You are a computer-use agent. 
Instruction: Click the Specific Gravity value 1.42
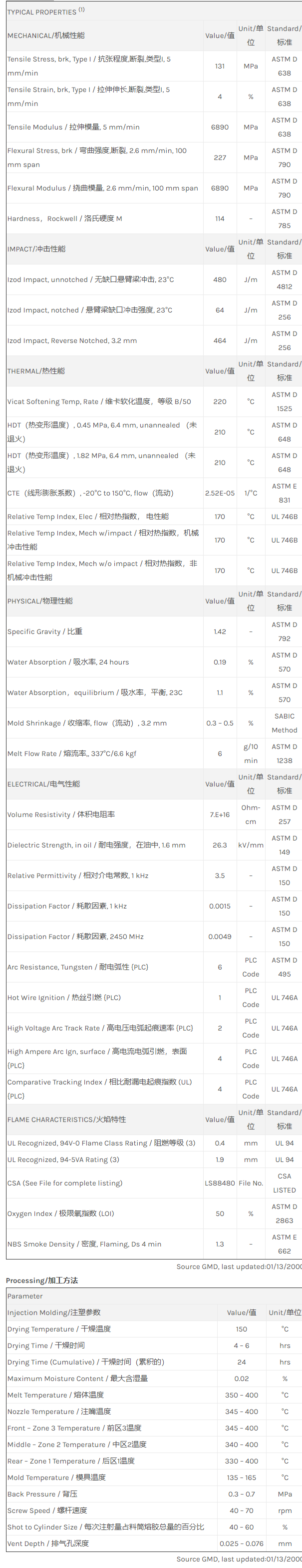(x=219, y=632)
